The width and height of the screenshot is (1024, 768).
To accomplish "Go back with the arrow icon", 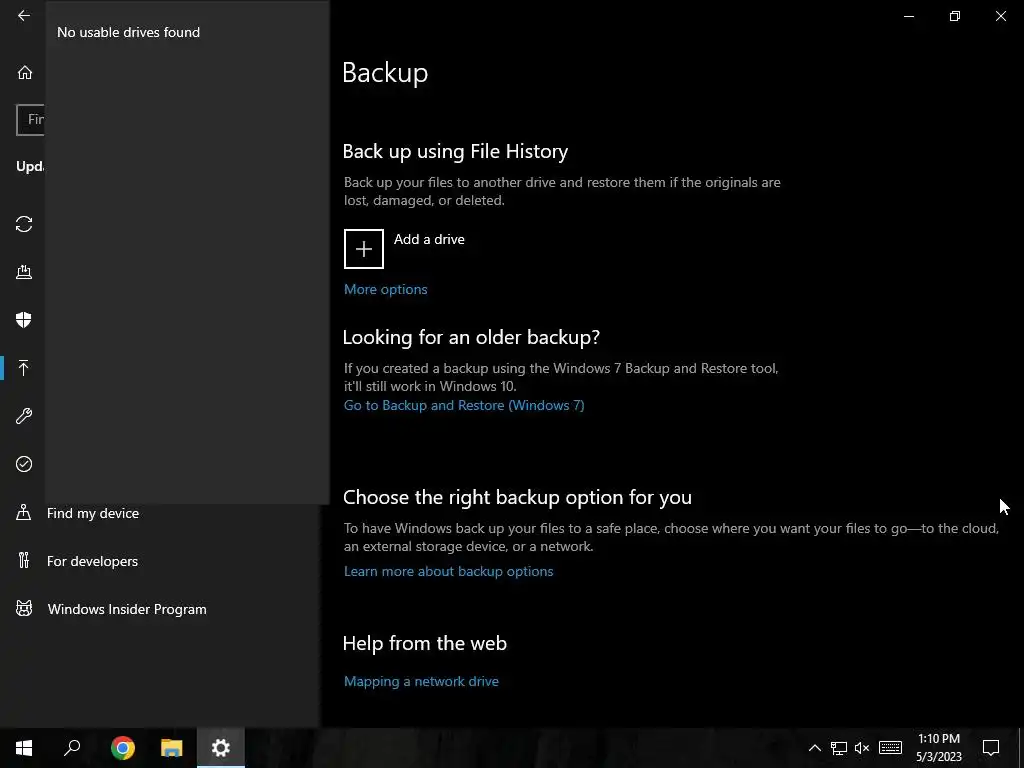I will (24, 16).
